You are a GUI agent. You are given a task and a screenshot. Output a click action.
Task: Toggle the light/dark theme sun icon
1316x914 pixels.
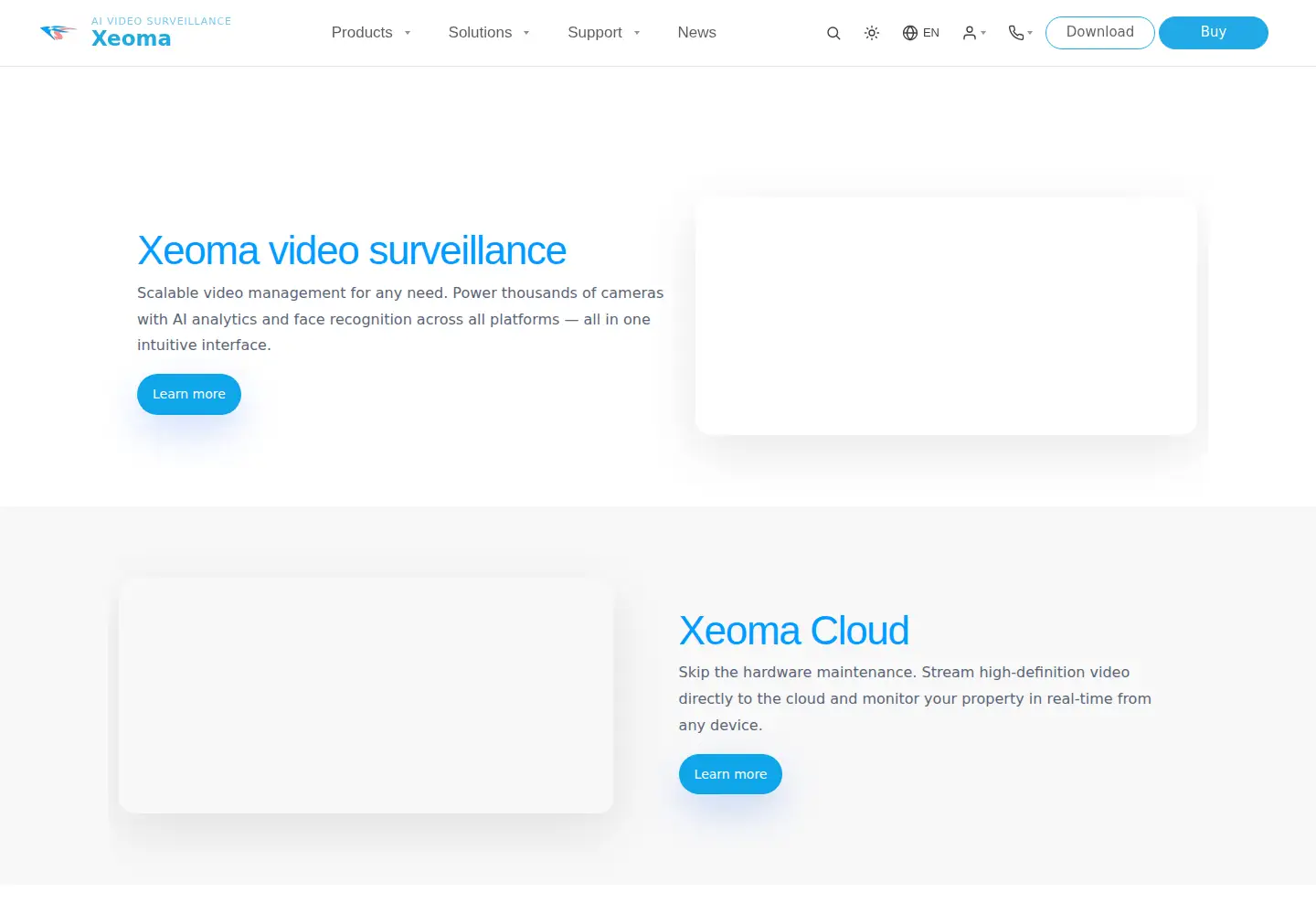pyautogui.click(x=872, y=33)
